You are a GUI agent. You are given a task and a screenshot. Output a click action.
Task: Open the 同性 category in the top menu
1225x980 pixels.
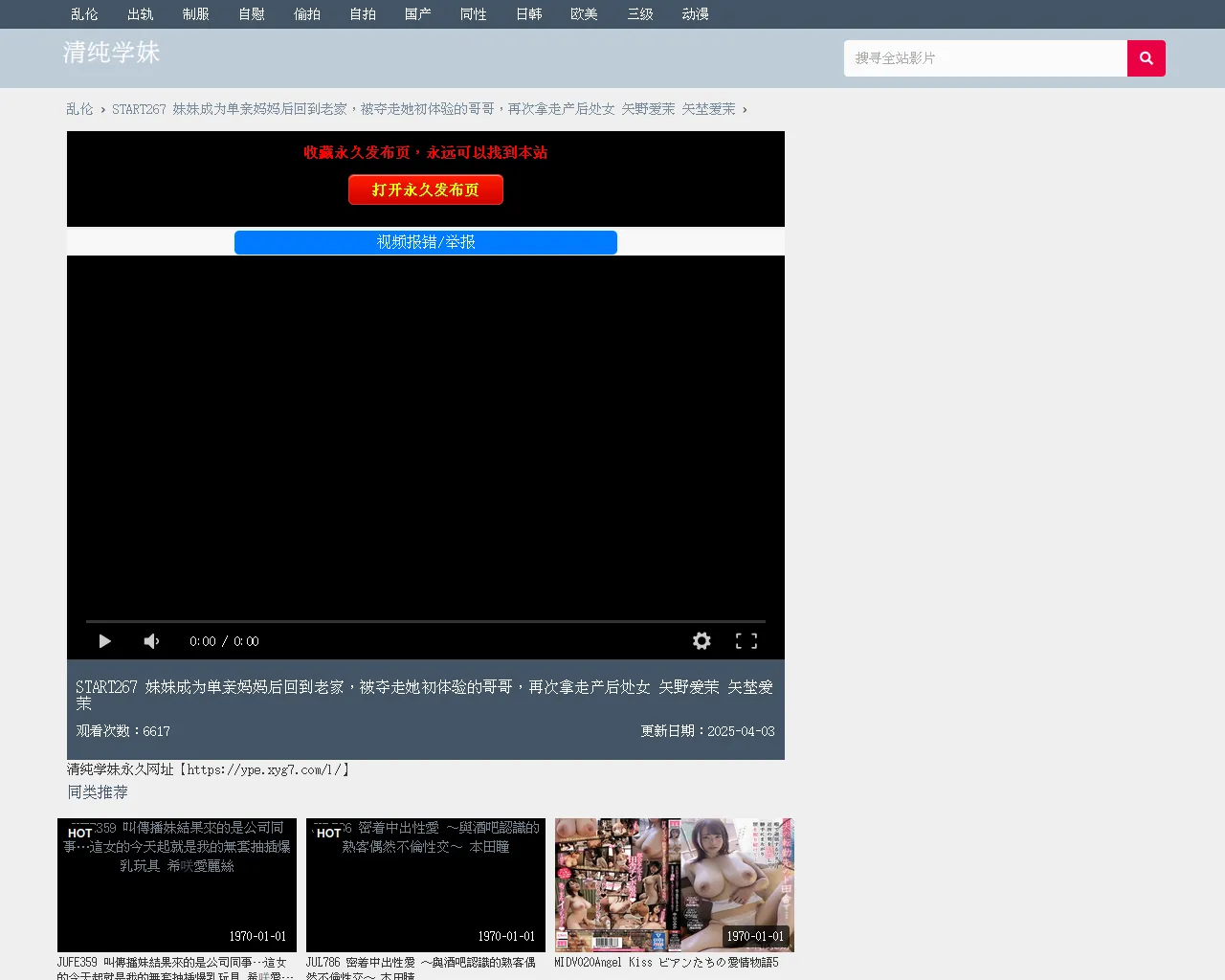(474, 14)
